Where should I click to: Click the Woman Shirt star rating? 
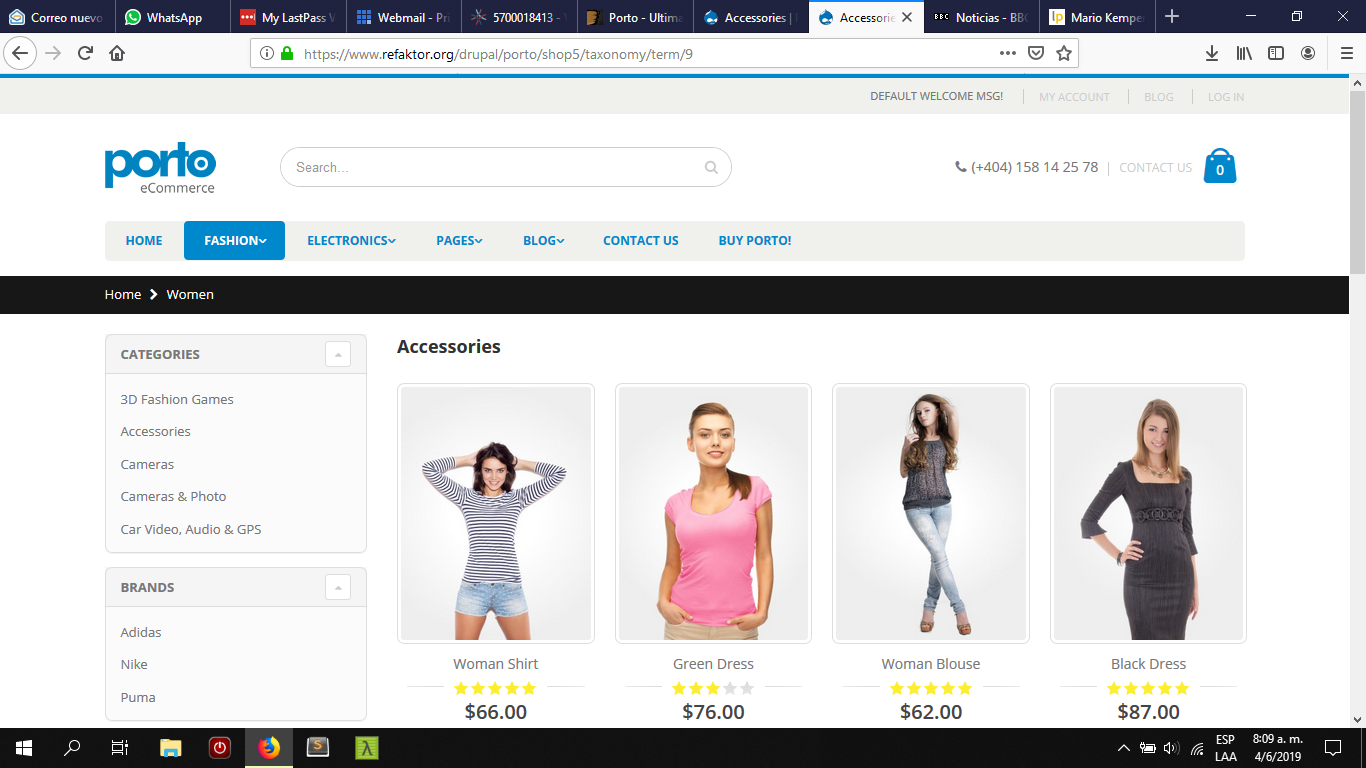point(495,688)
